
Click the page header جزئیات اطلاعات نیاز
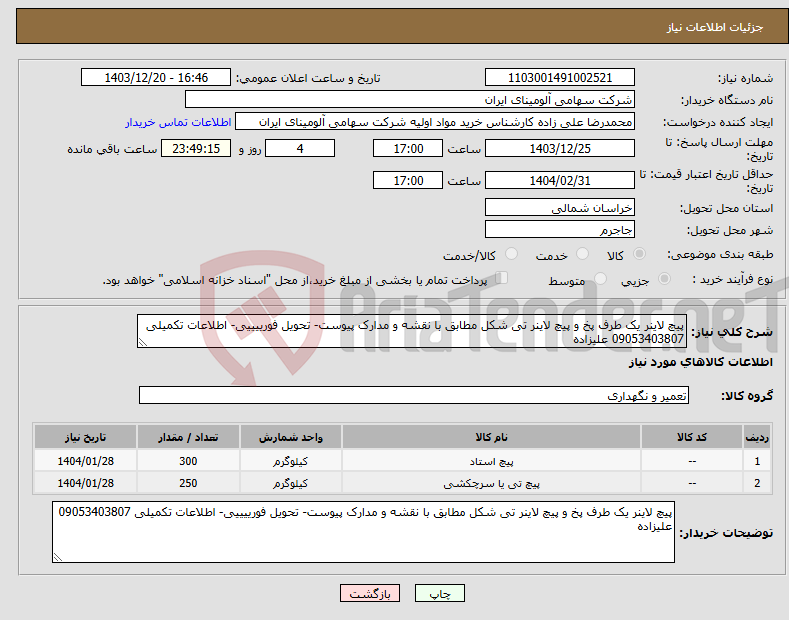715,27
